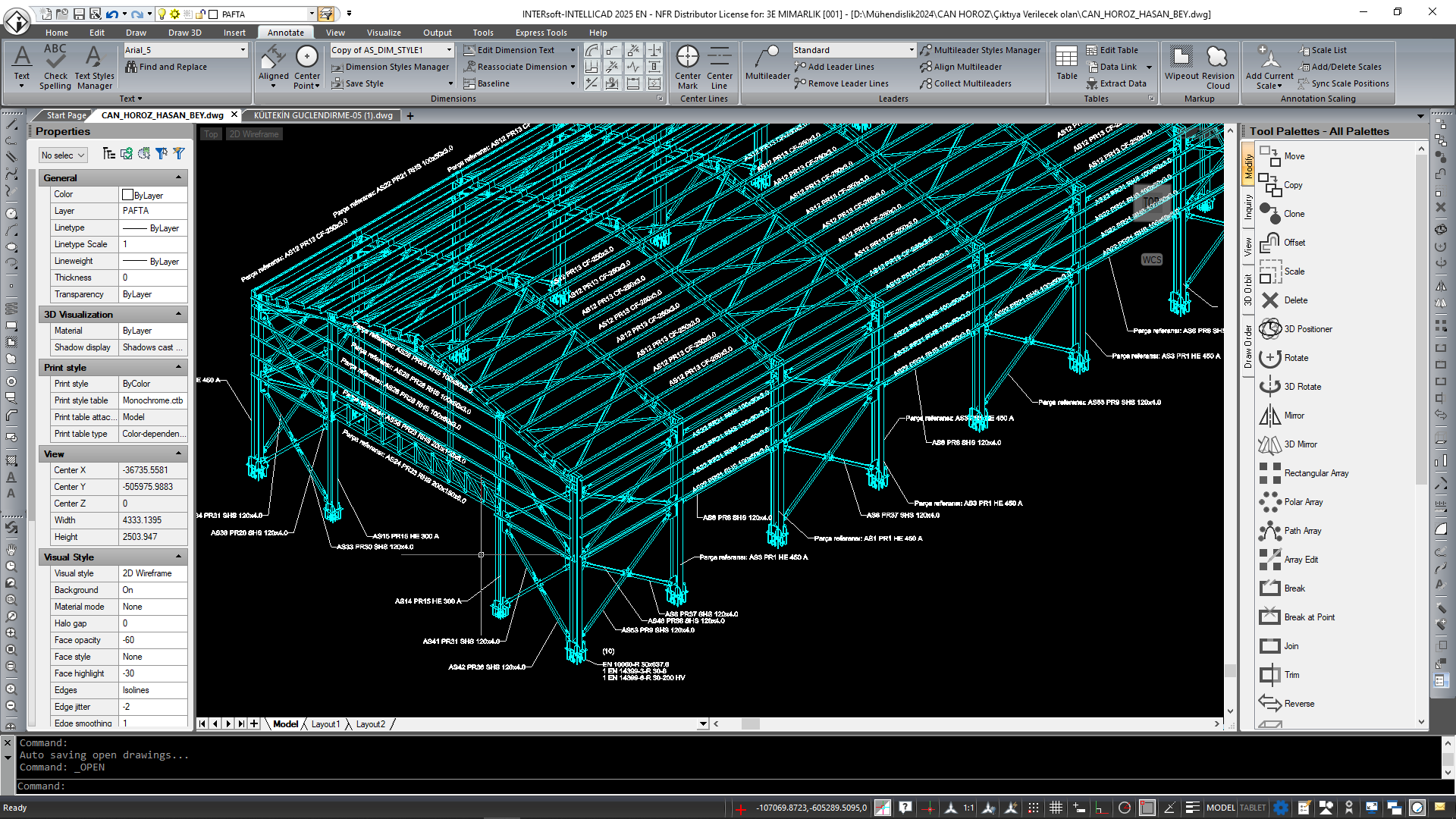The width and height of the screenshot is (1456, 819).
Task: Toggle the MODEL space status button
Action: click(1220, 808)
